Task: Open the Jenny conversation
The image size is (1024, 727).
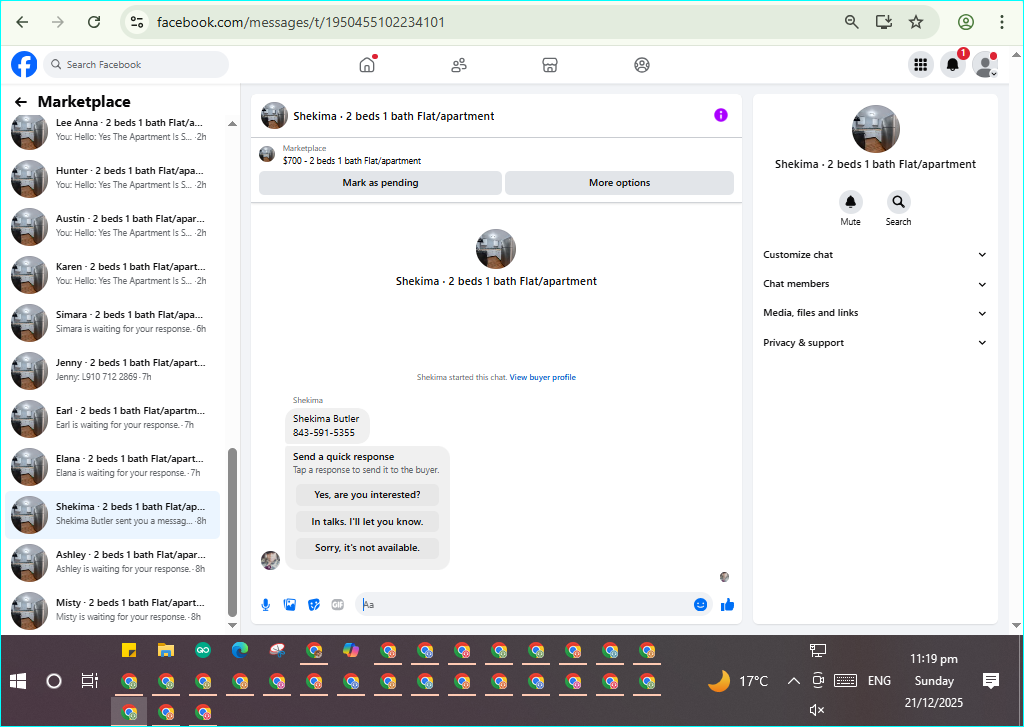Action: click(113, 370)
